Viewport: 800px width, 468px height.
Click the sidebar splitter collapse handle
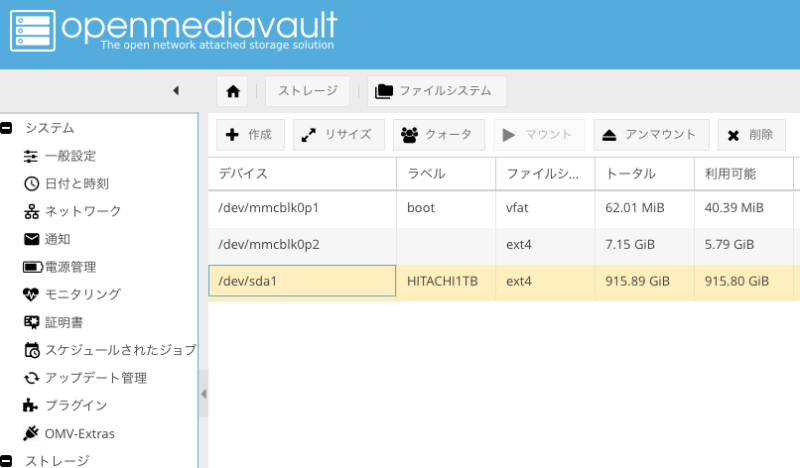tap(204, 394)
